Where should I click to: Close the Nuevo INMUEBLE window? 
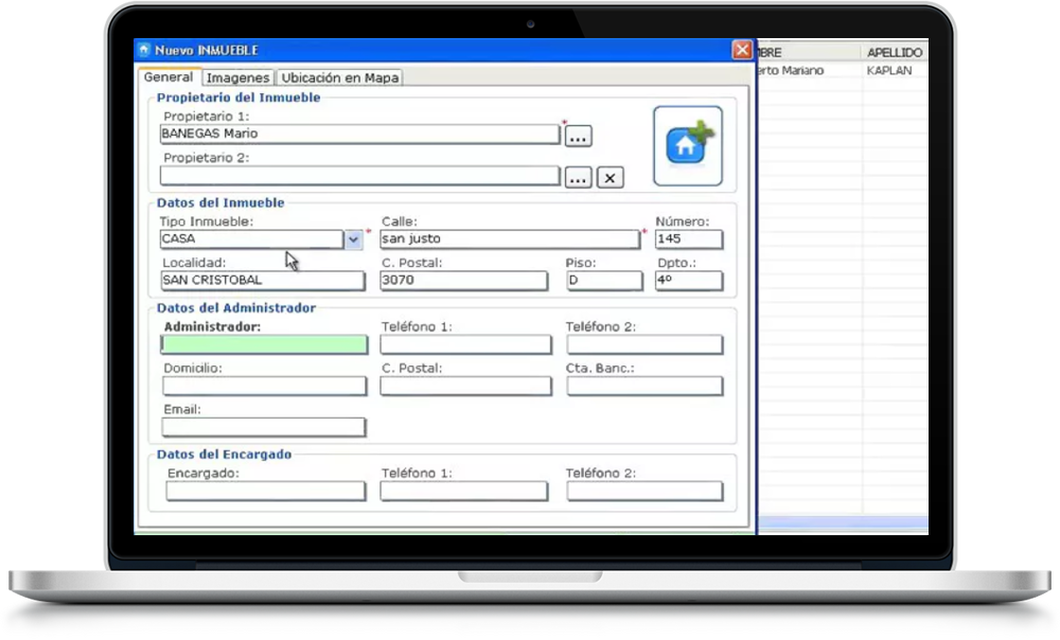click(741, 50)
